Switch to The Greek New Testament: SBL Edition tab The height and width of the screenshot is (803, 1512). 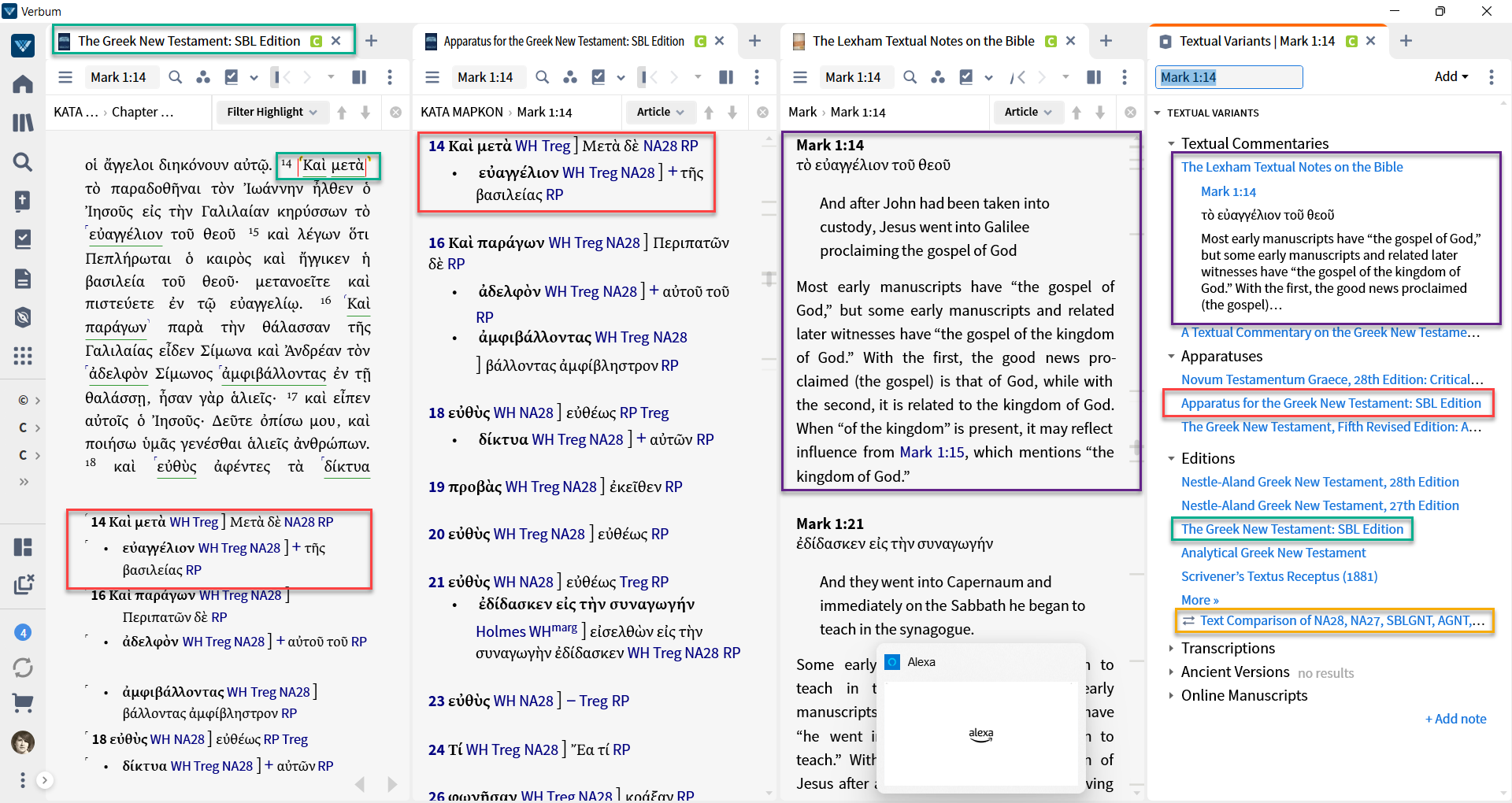click(189, 41)
